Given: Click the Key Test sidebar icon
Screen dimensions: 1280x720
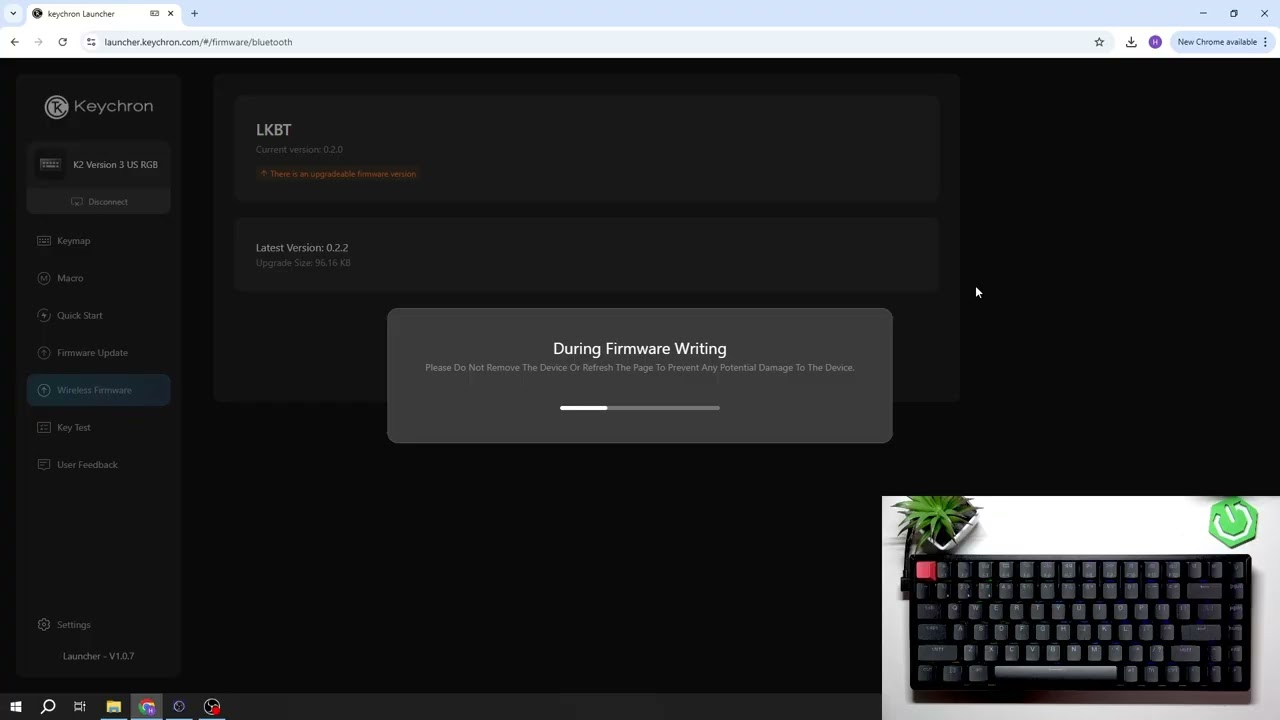Looking at the screenshot, I should 44,428.
